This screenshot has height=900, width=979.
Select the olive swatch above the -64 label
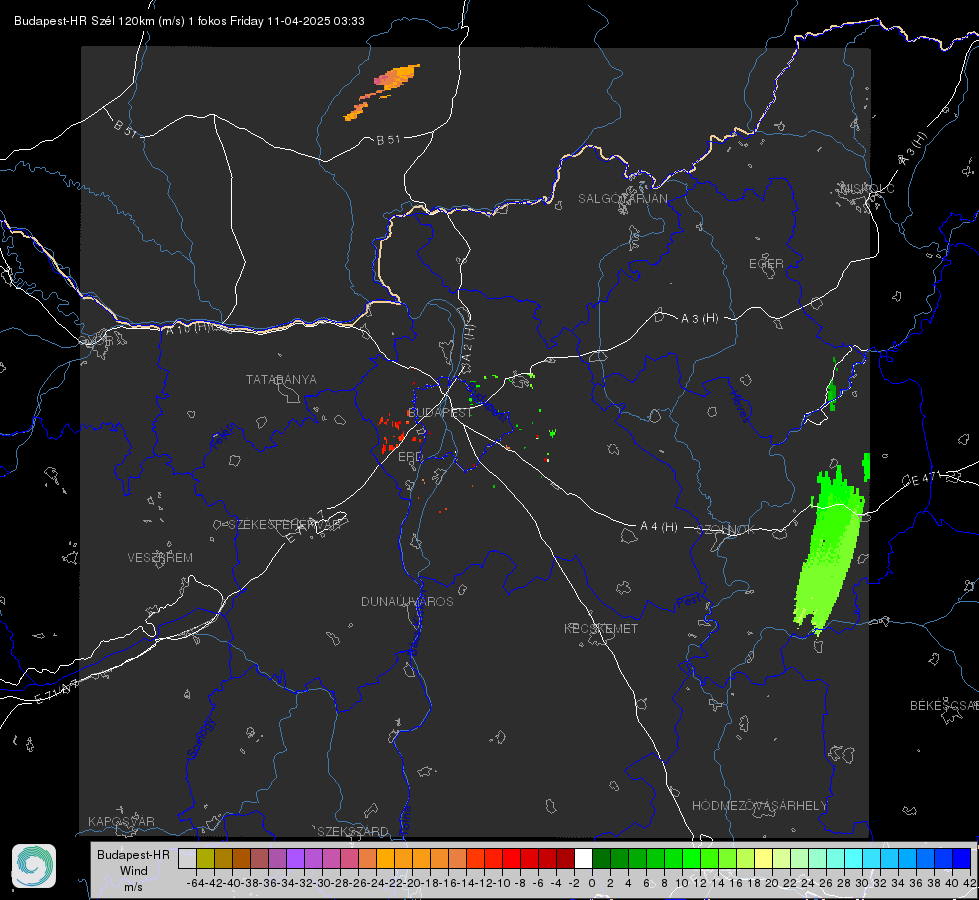(x=205, y=858)
